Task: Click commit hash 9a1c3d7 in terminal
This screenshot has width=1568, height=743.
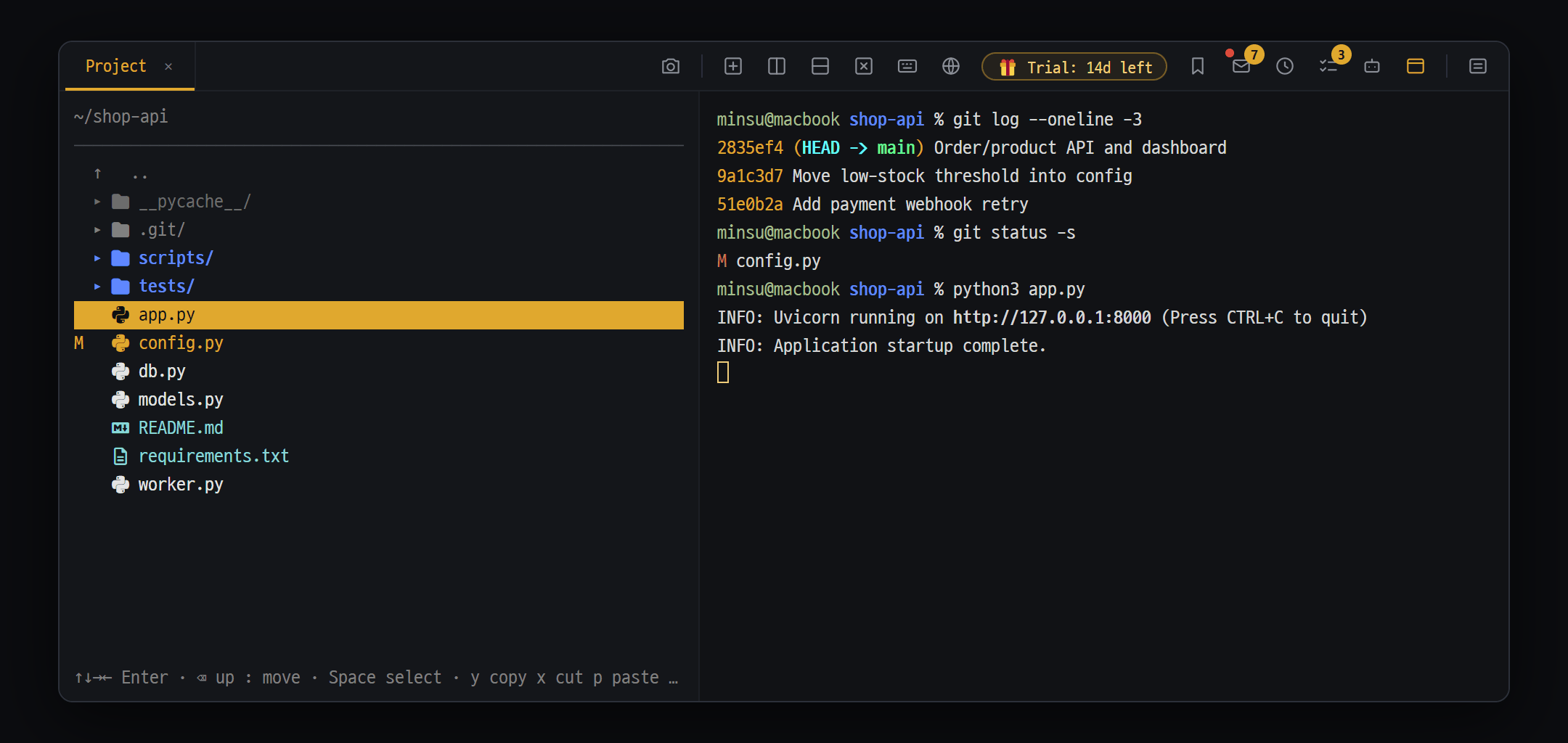Action: [750, 176]
